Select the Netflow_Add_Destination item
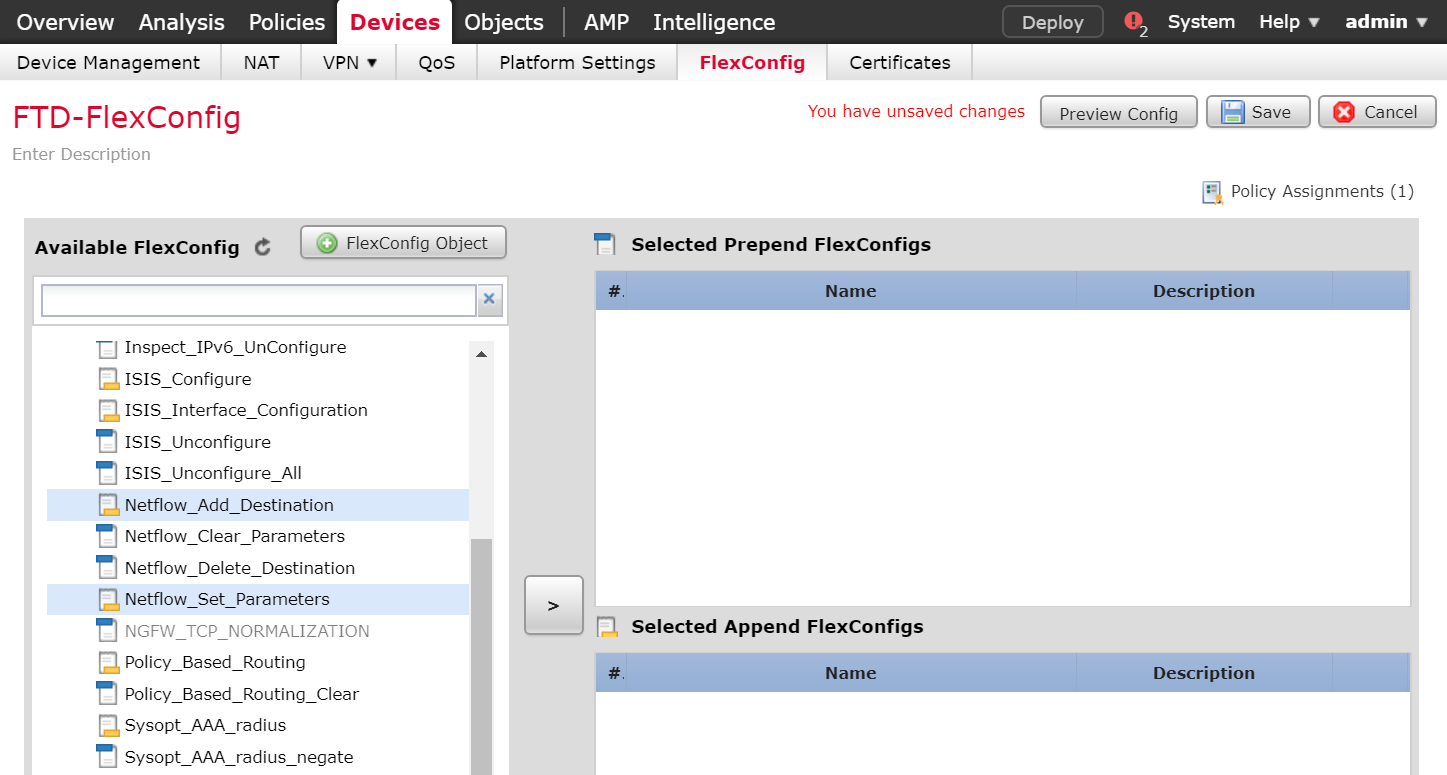 point(258,505)
